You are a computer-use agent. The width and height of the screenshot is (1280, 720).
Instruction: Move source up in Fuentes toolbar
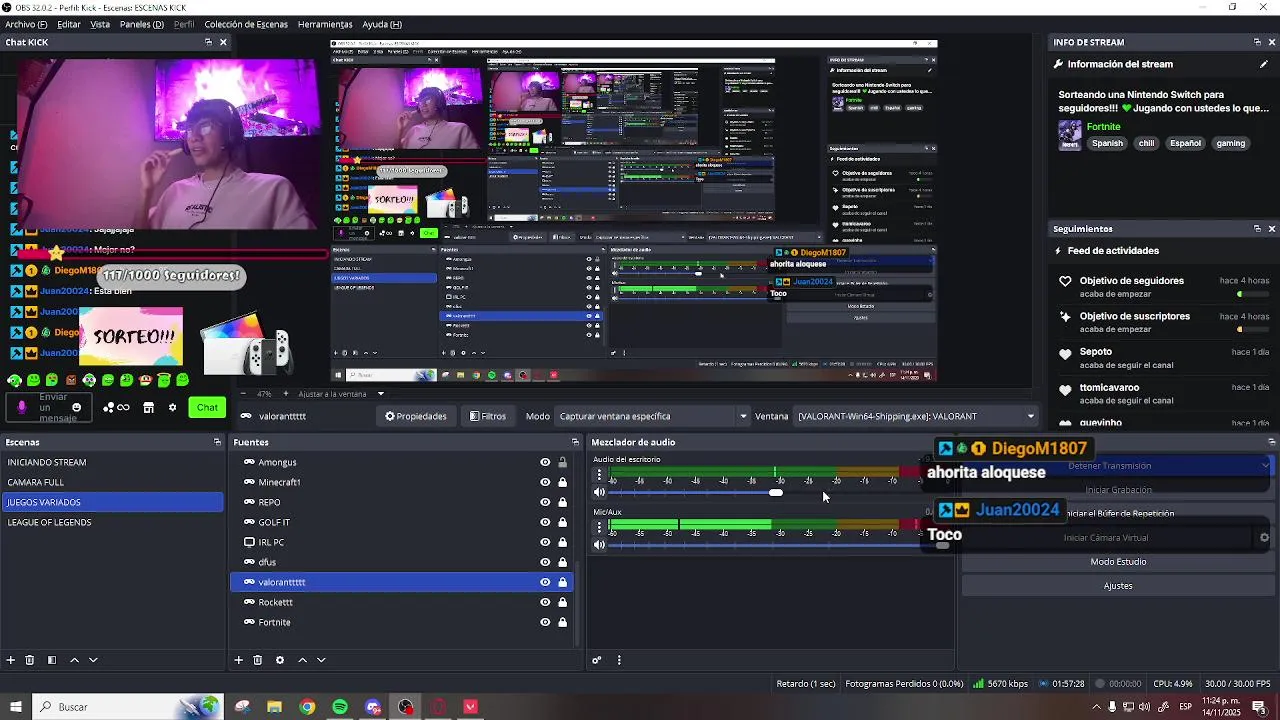coord(303,660)
